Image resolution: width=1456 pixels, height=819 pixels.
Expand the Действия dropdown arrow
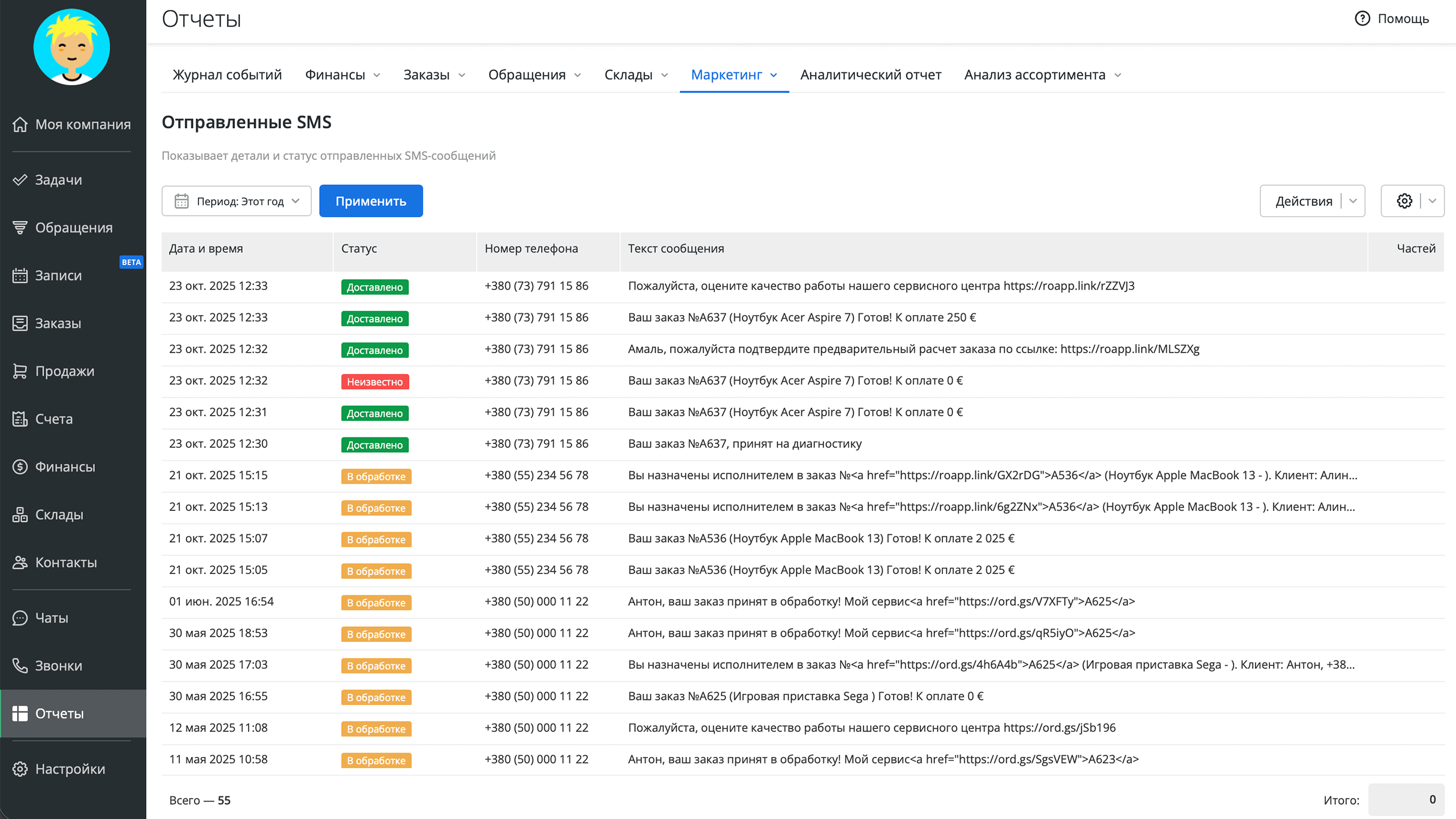coord(1353,201)
